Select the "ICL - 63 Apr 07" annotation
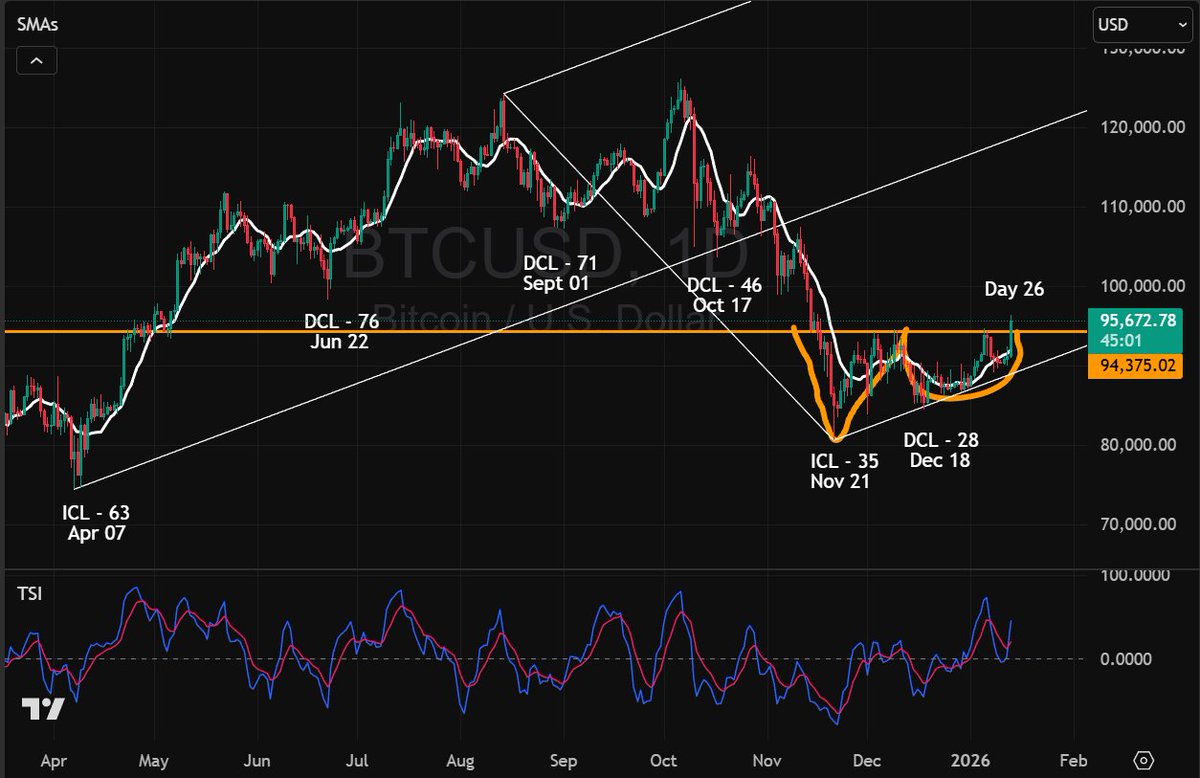Screen dimensions: 1200x778 pos(96,523)
